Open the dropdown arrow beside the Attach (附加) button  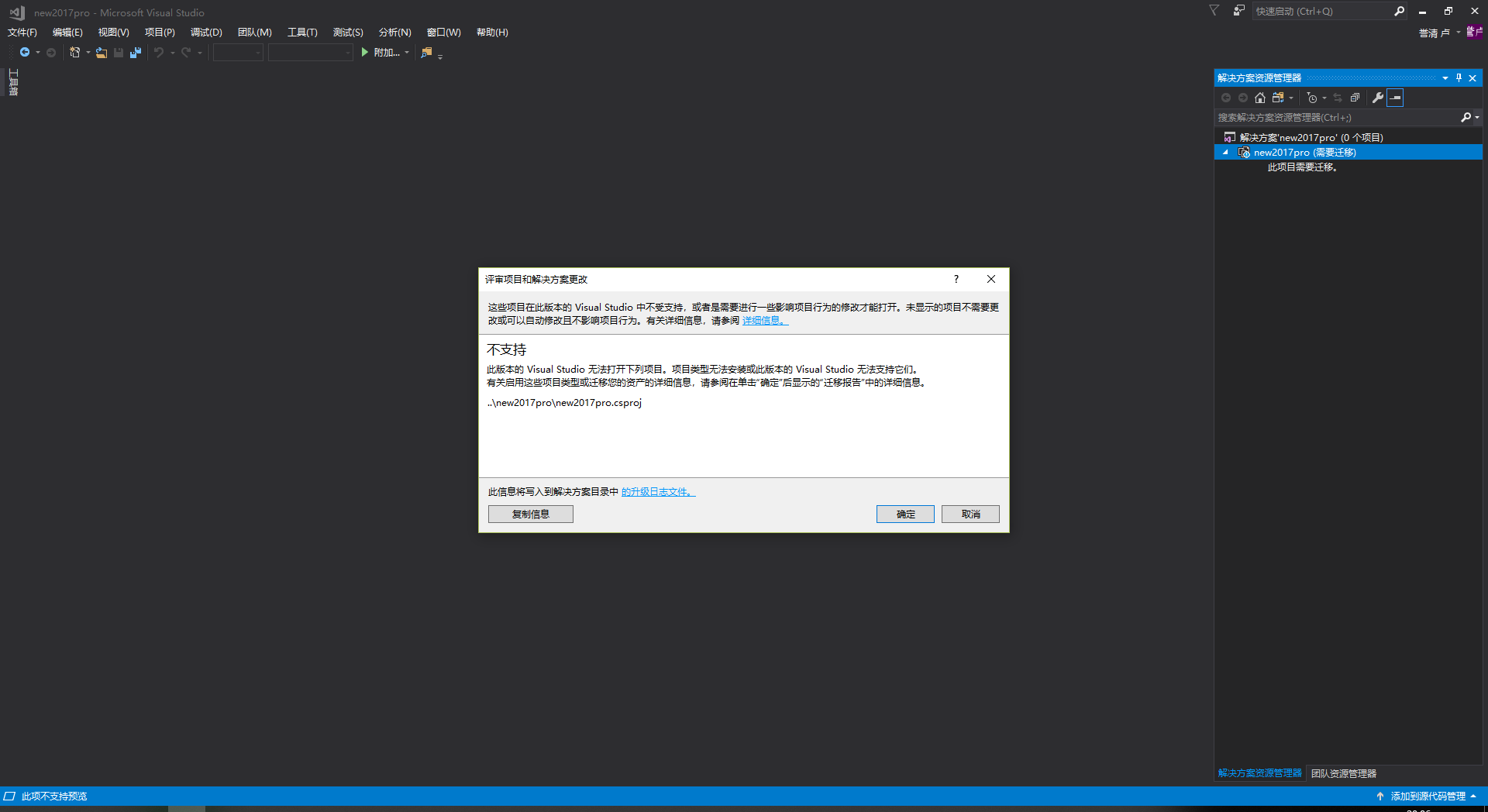click(407, 53)
